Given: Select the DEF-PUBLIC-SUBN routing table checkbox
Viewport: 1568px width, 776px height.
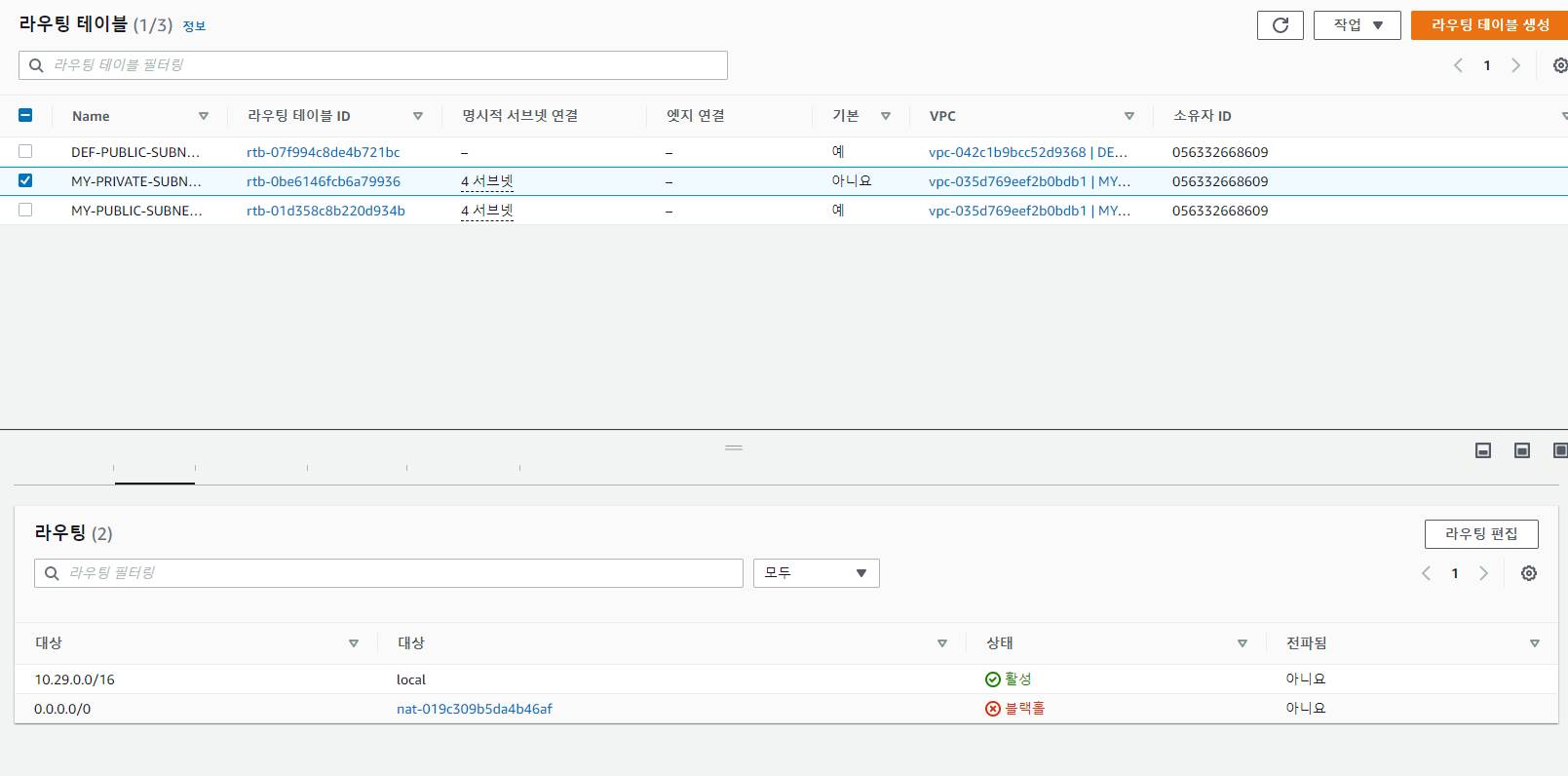Looking at the screenshot, I should click(x=25, y=151).
